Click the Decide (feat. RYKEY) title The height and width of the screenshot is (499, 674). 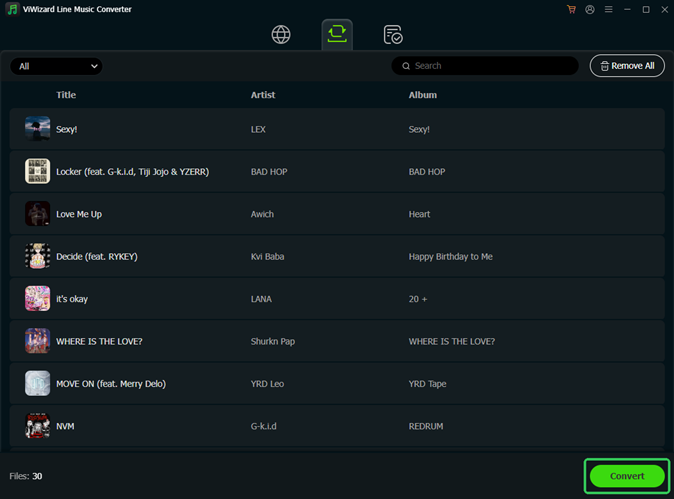(97, 257)
